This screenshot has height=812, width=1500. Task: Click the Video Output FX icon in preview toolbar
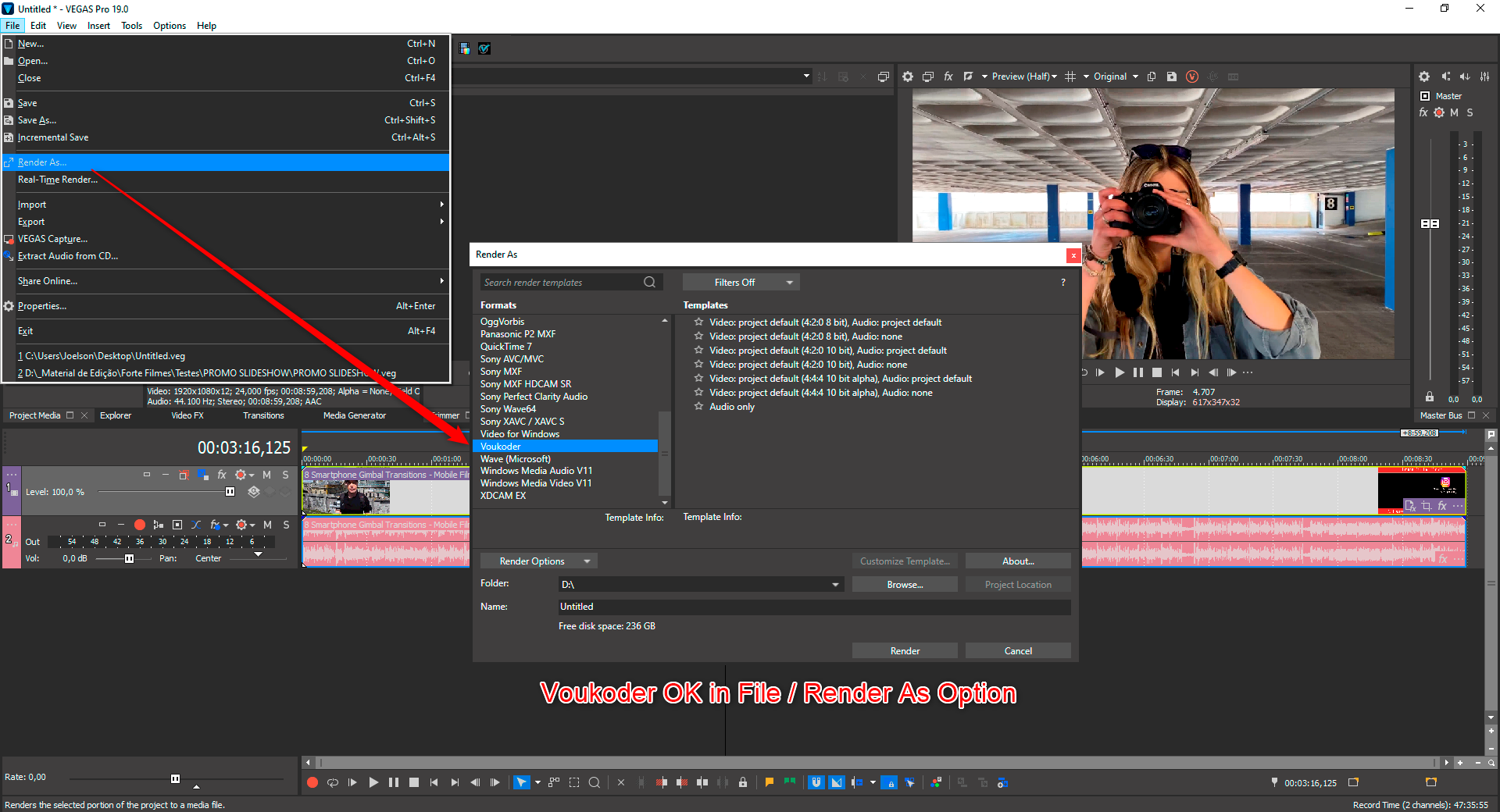point(948,77)
